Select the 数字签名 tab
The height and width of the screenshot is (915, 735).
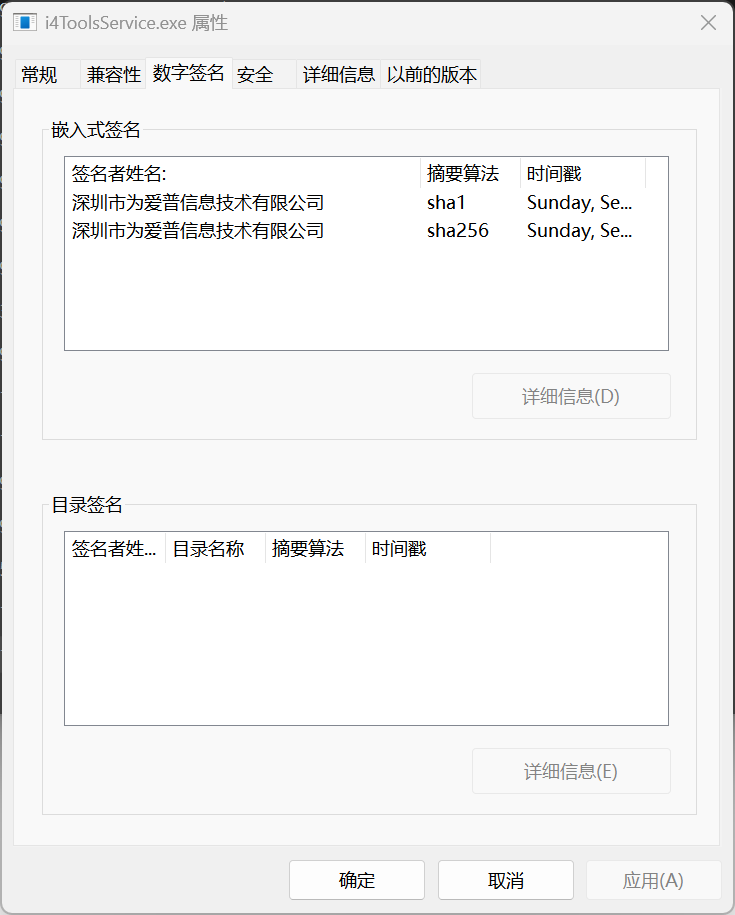(x=188, y=73)
